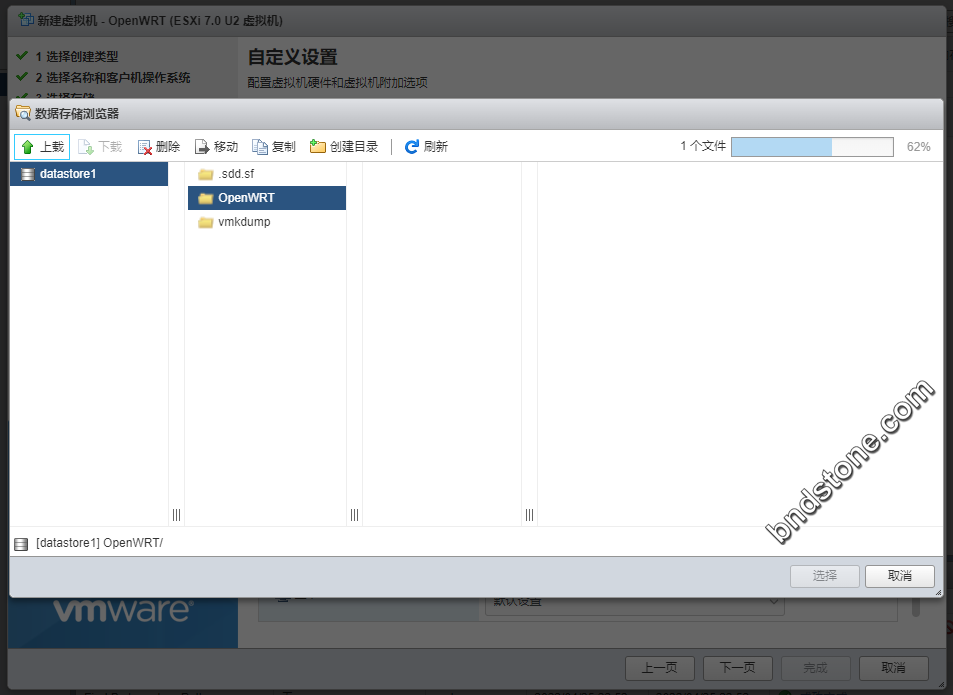Click the download file icon
This screenshot has width=953, height=695.
[x=86, y=147]
